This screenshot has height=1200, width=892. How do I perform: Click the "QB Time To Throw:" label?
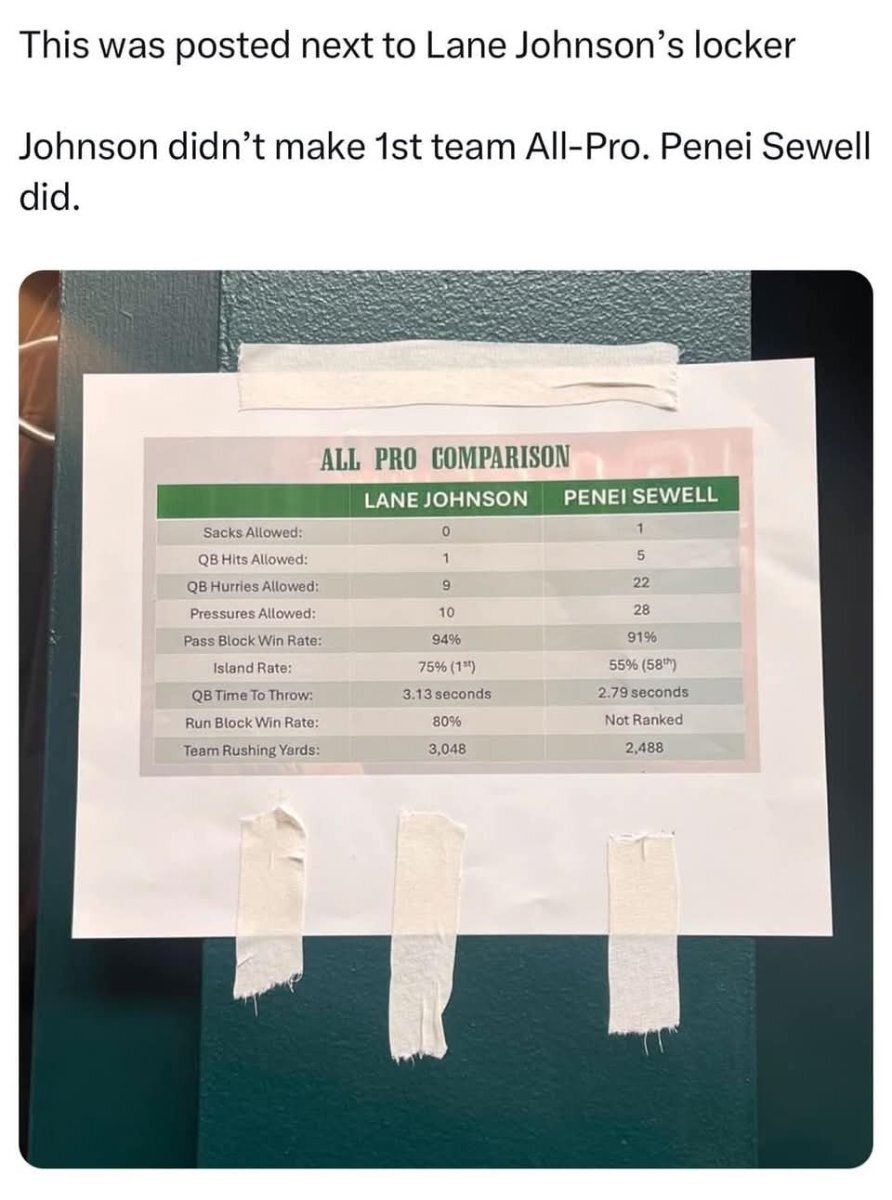tap(252, 695)
